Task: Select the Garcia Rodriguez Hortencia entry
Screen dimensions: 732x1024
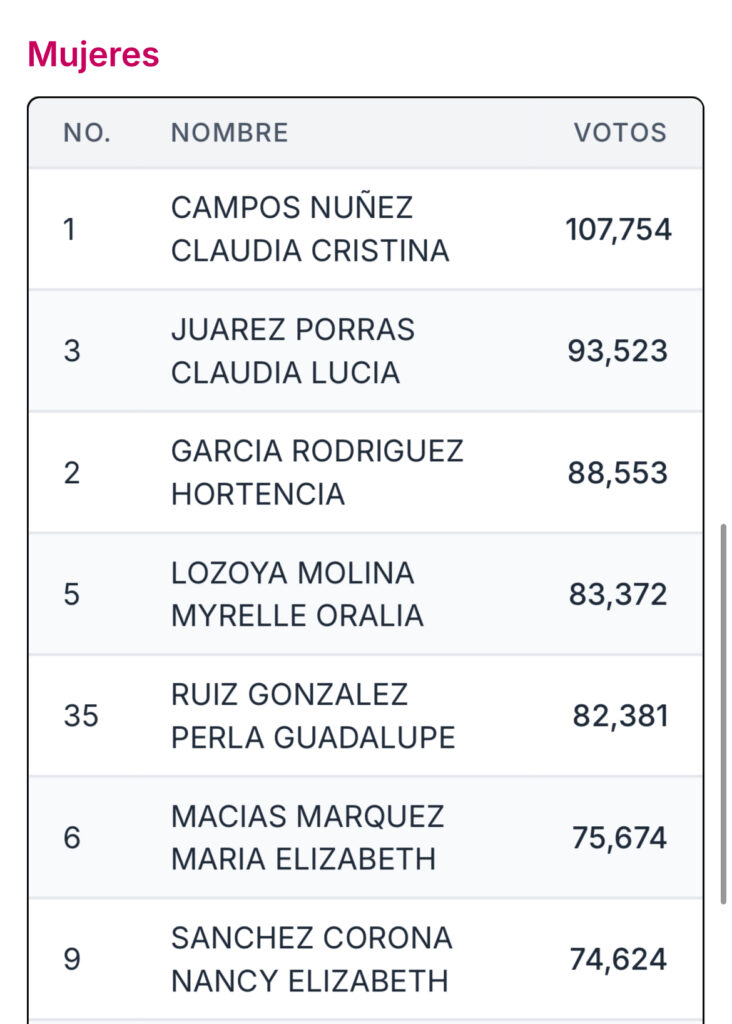Action: point(366,472)
